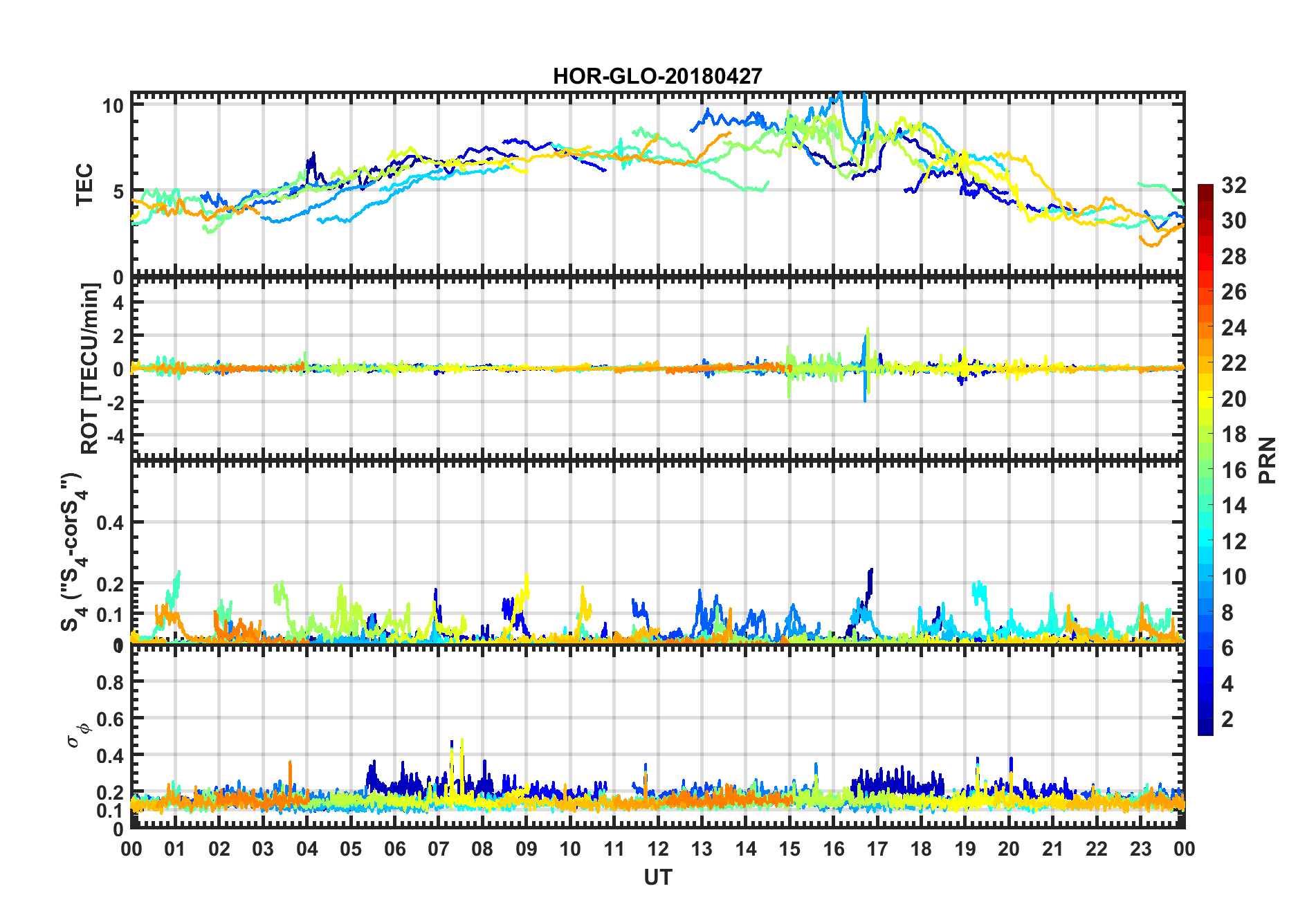This screenshot has width=1316, height=920.
Task: Click the PRN colorbar label
Action: (x=1267, y=460)
